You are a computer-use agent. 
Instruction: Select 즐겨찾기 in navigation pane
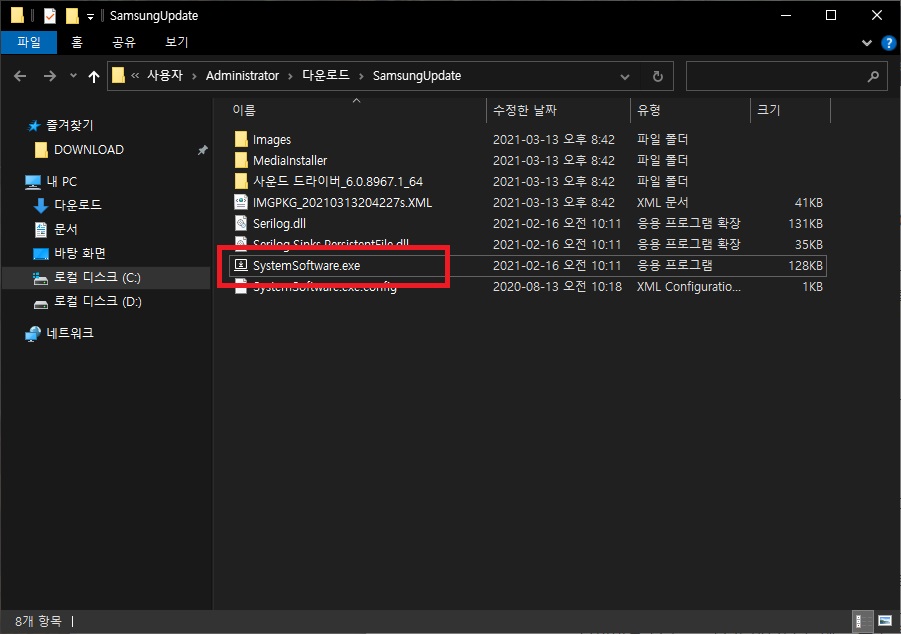pyautogui.click(x=70, y=125)
